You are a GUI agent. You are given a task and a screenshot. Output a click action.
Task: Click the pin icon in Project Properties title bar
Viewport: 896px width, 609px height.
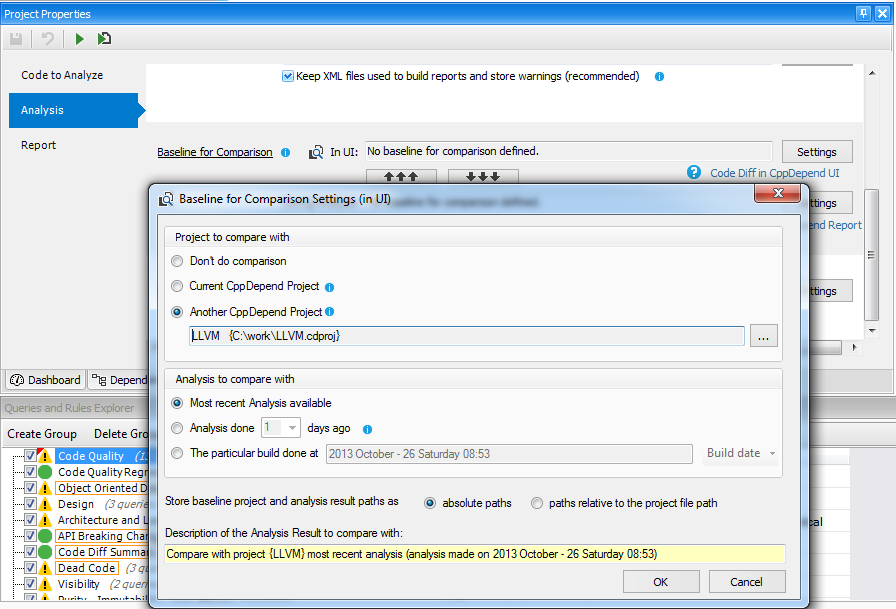(863, 14)
